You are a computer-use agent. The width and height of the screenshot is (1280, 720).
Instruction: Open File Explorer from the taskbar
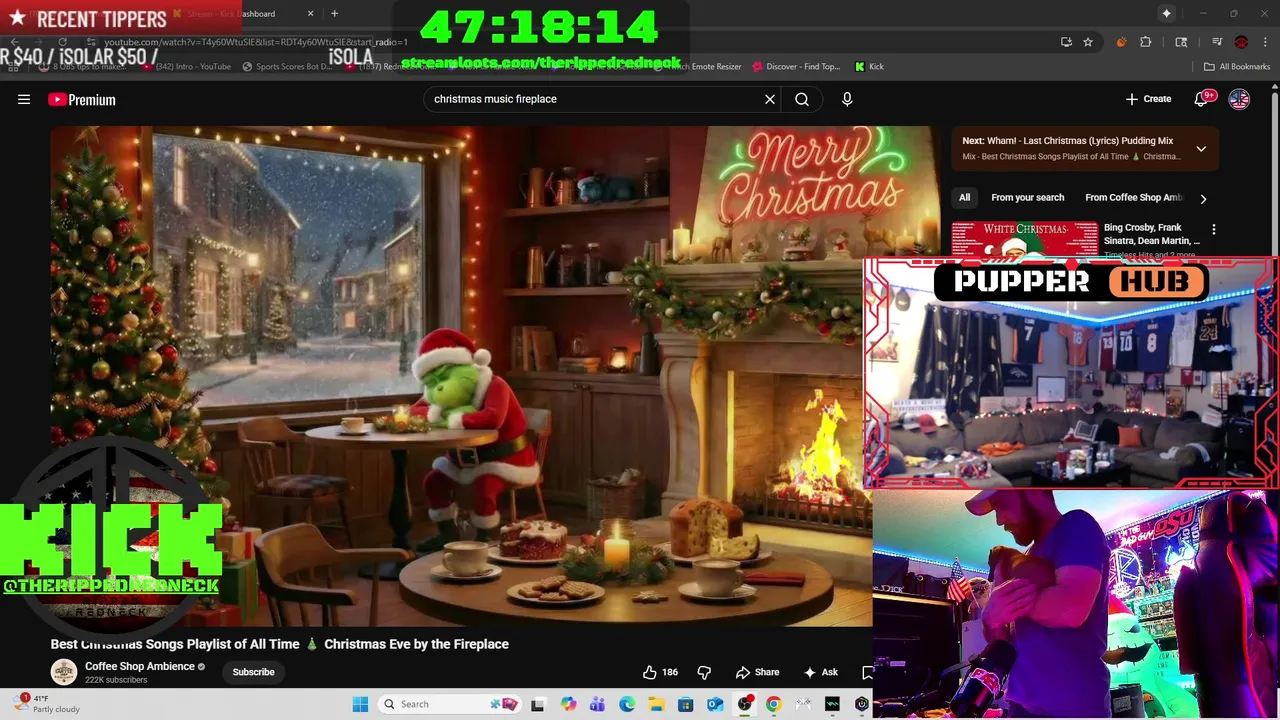[x=656, y=704]
